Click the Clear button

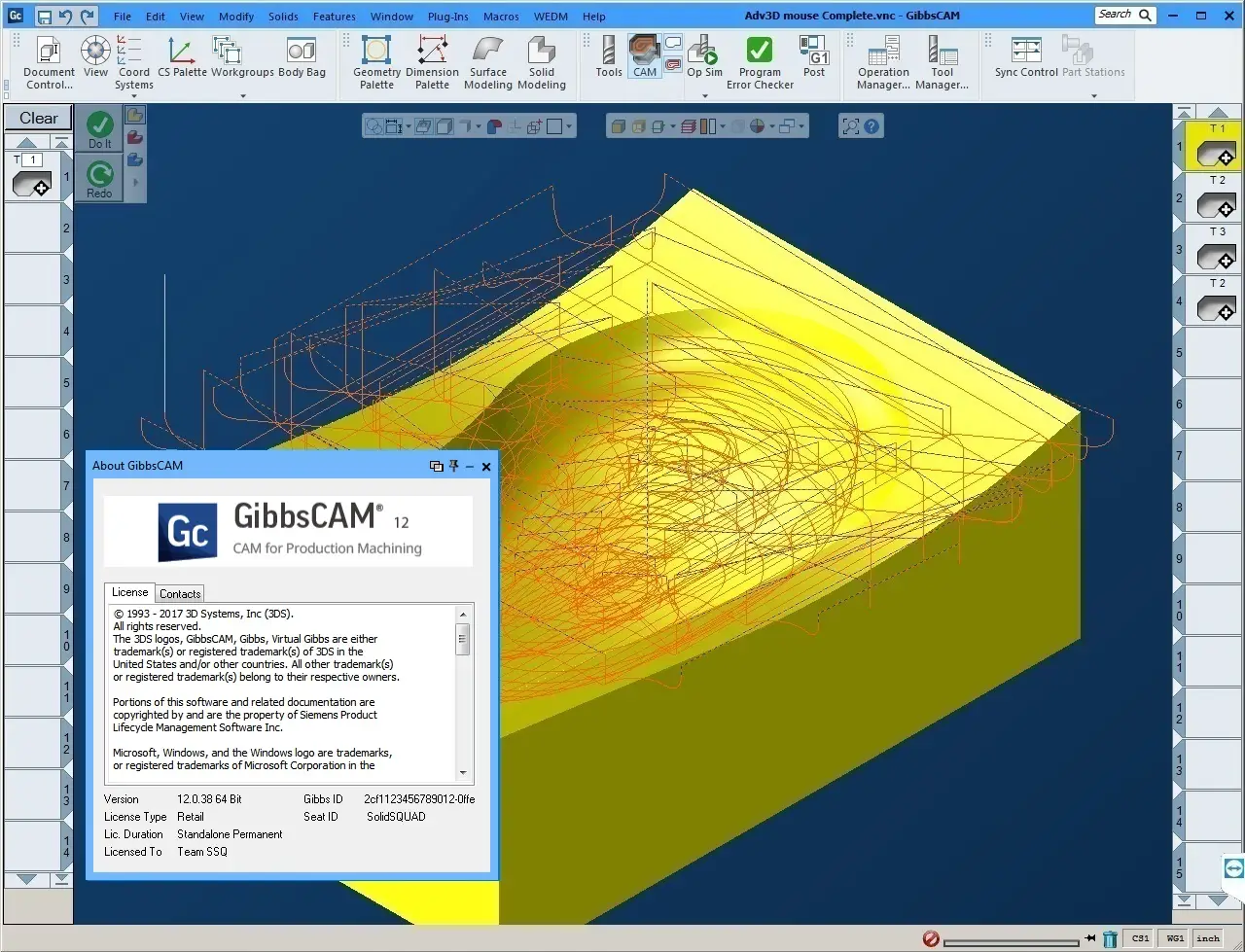[x=39, y=118]
